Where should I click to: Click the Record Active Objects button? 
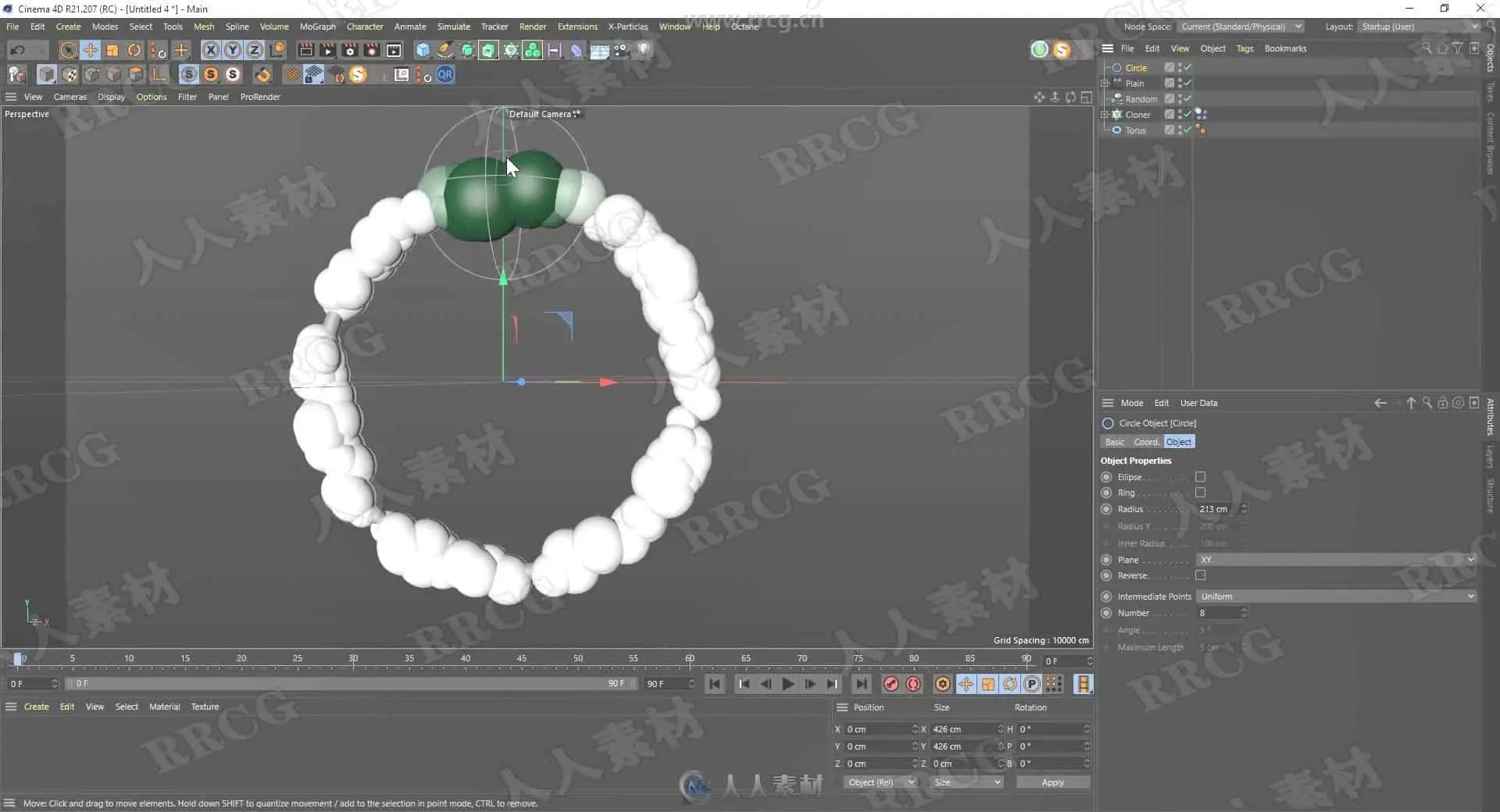tap(891, 685)
